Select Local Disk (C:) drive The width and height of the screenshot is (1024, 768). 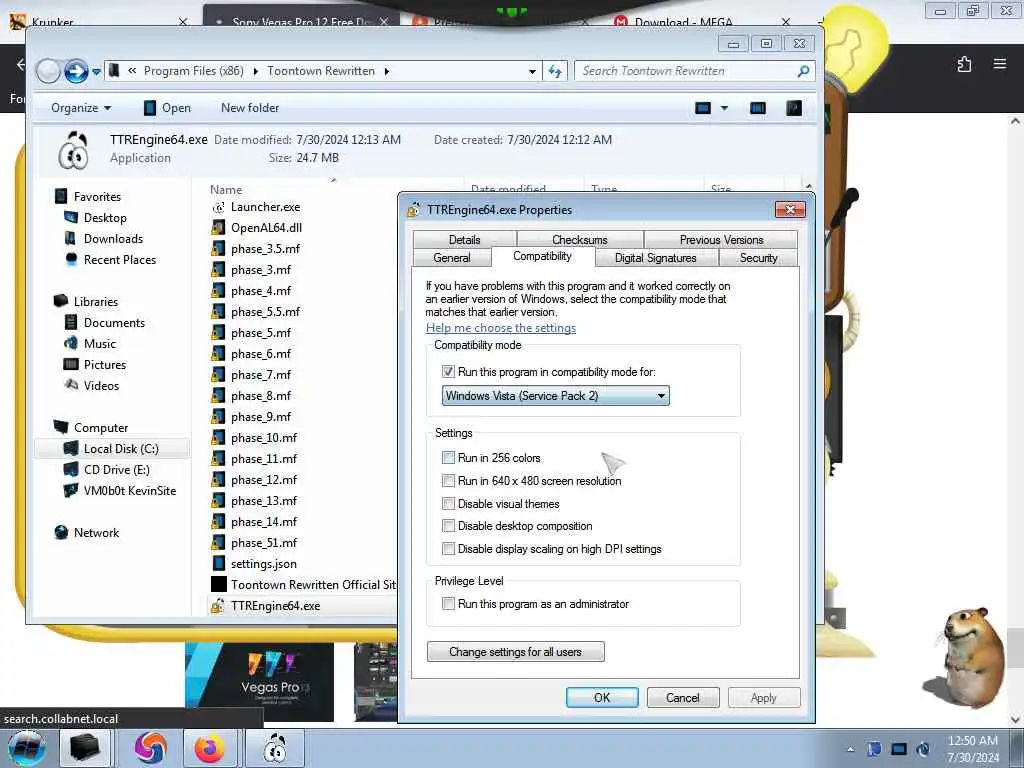coord(111,449)
